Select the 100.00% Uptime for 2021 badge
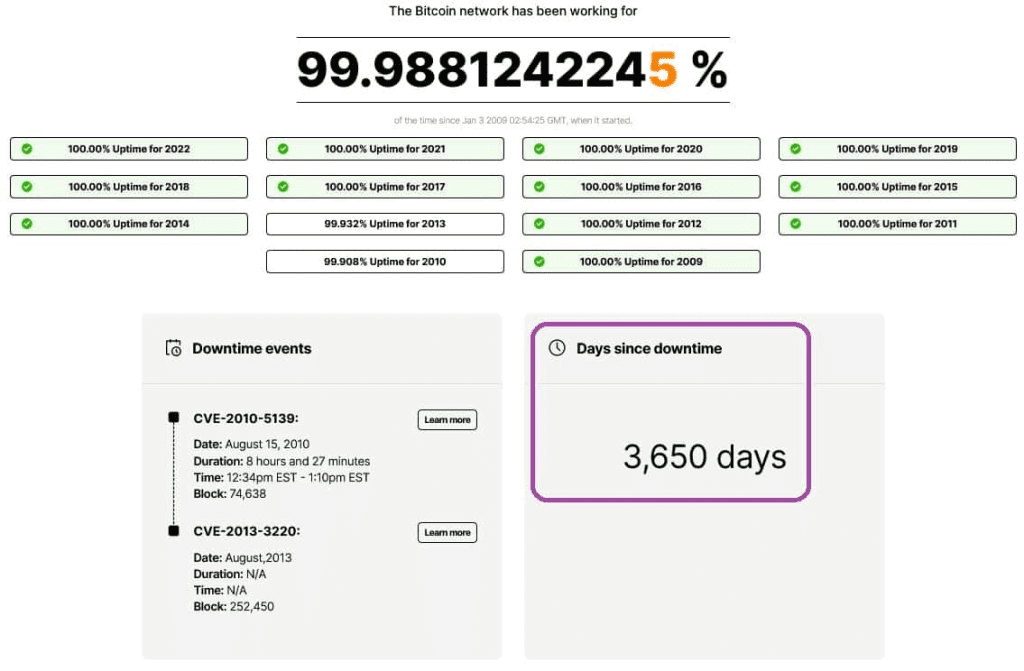The height and width of the screenshot is (671, 1024). 385,149
